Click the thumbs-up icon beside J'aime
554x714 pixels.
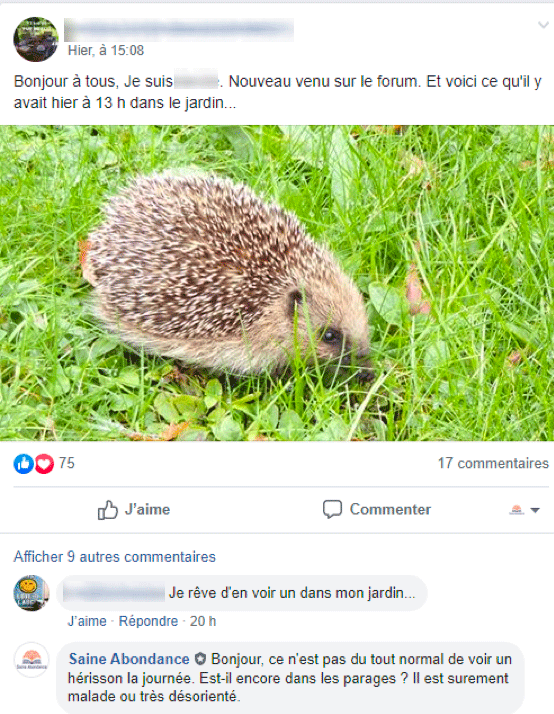[x=107, y=510]
